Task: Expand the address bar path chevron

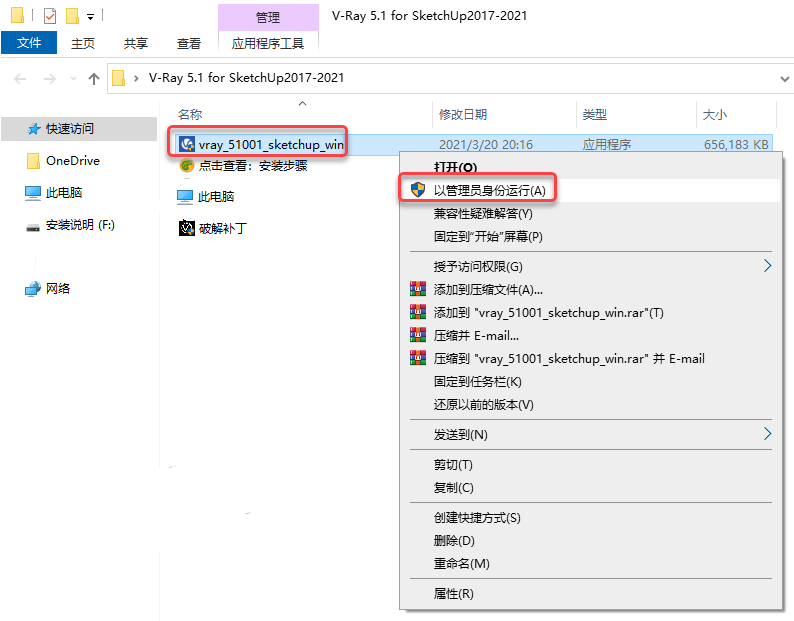Action: (136, 79)
